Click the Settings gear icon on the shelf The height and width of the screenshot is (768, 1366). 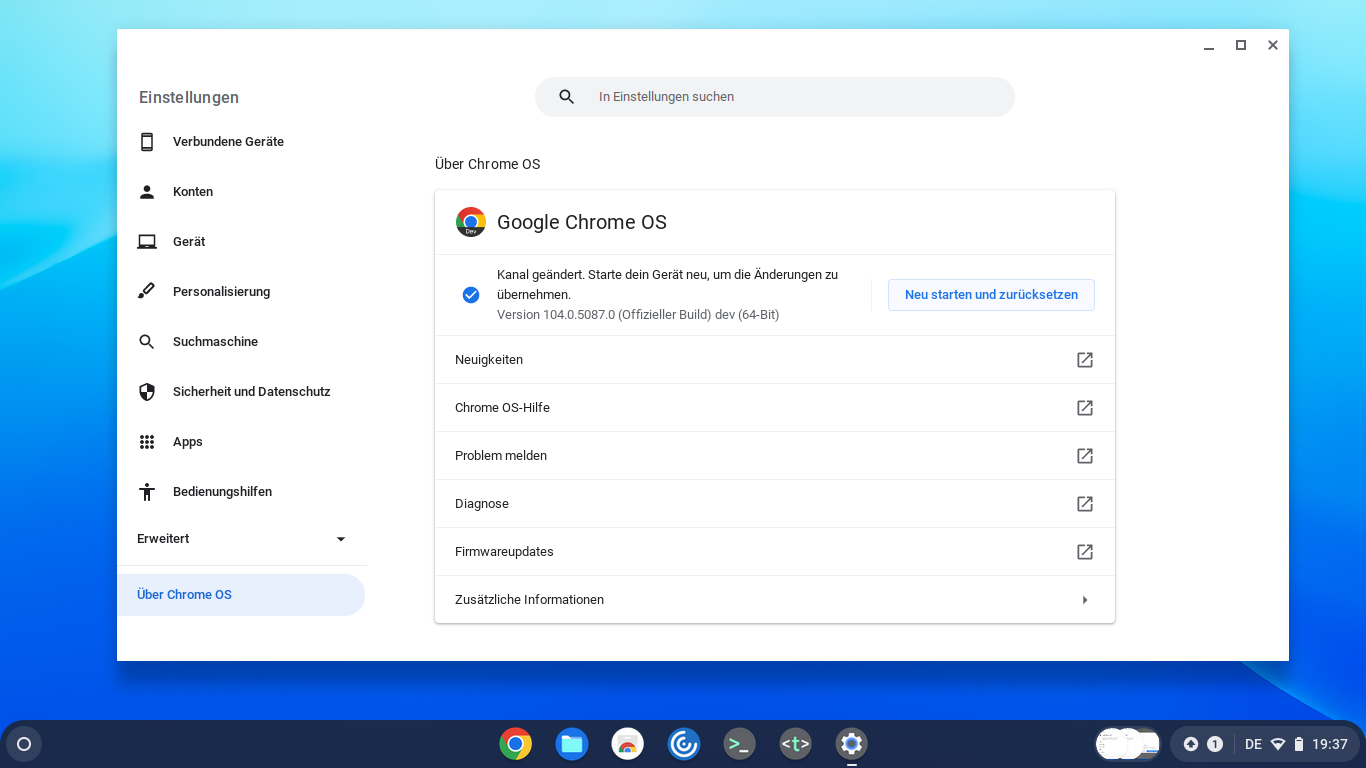coord(852,744)
